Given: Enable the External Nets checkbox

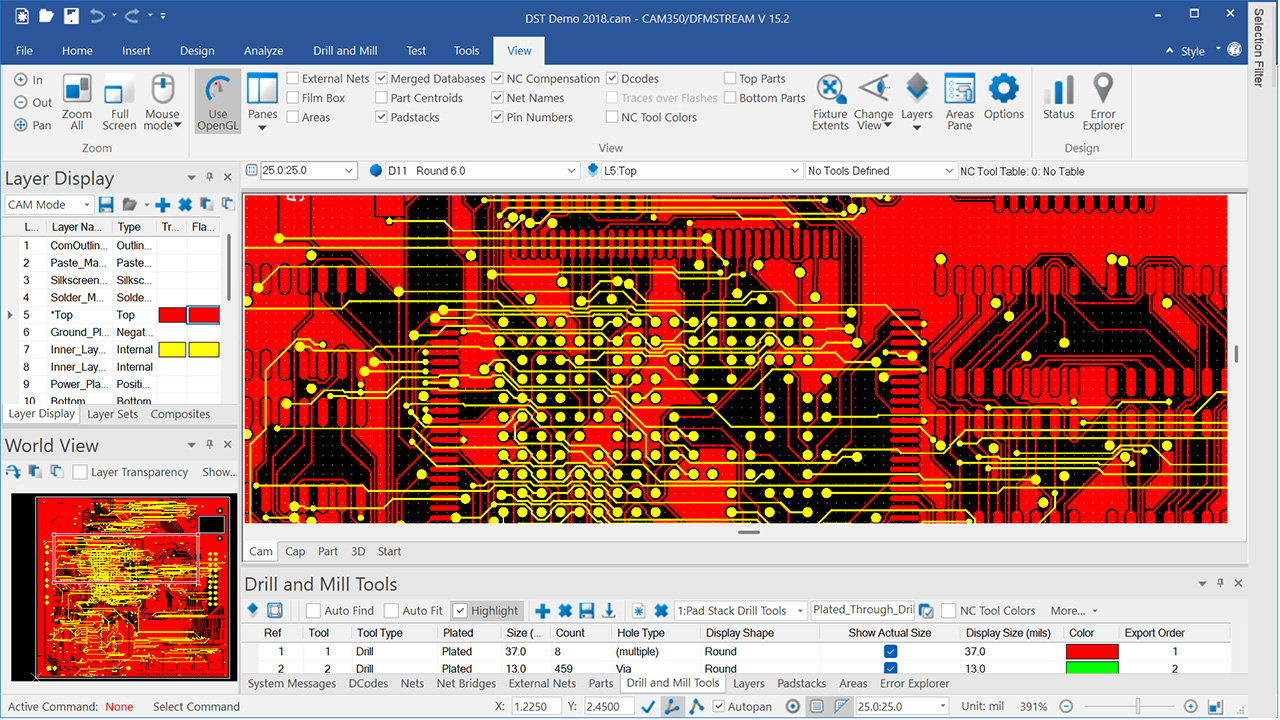Looking at the screenshot, I should click(x=293, y=79).
